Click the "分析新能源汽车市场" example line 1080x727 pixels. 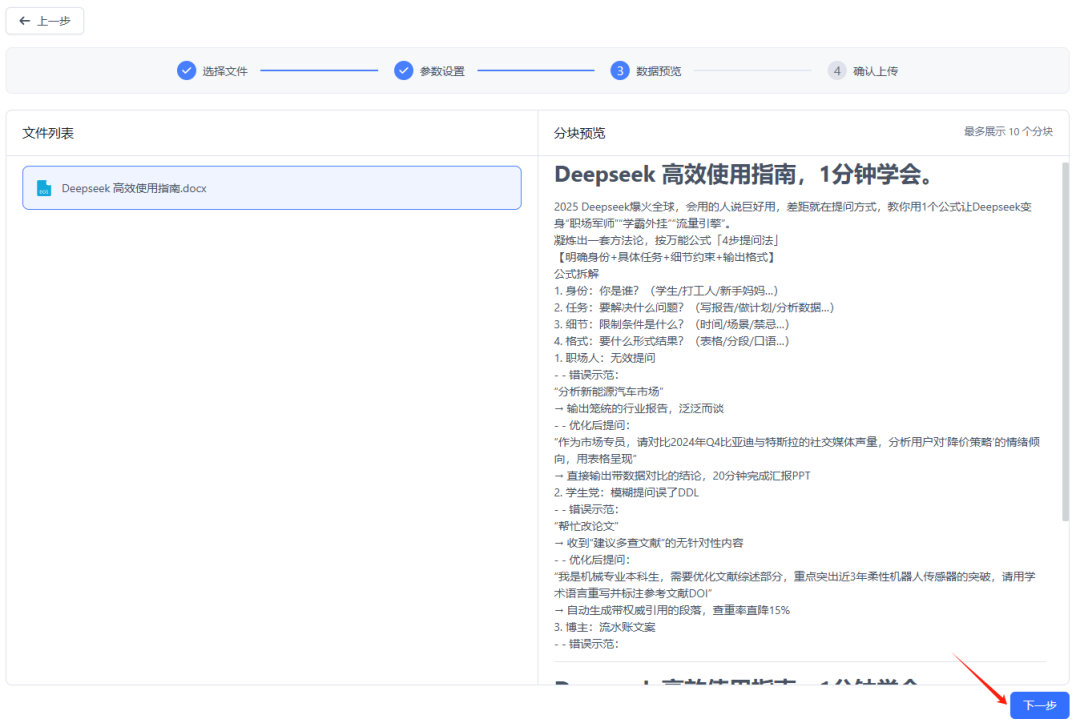click(609, 391)
